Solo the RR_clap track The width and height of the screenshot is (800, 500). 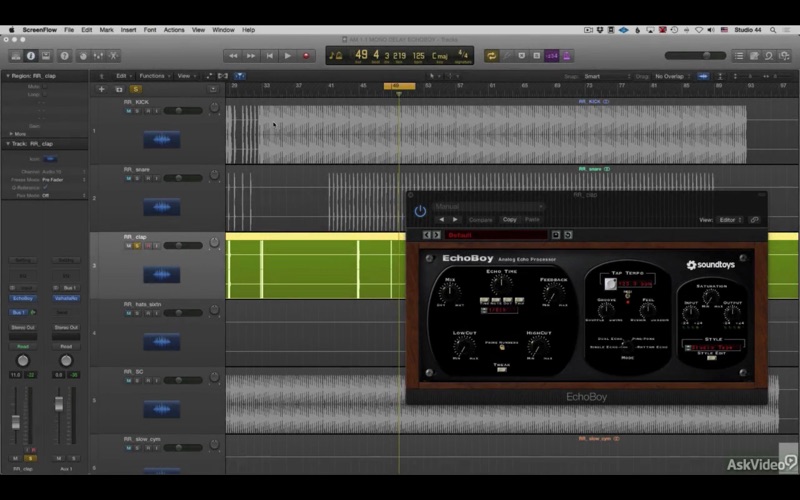coord(137,246)
